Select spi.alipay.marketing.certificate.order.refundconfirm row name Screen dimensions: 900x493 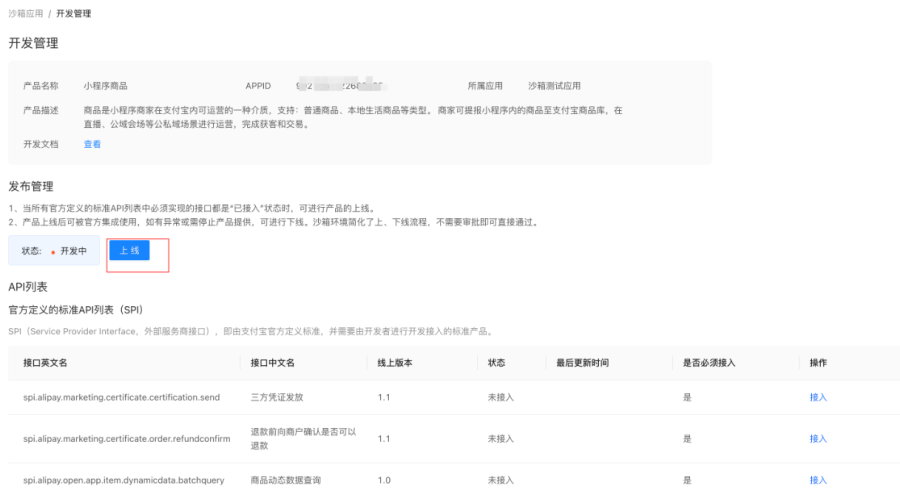(x=126, y=438)
